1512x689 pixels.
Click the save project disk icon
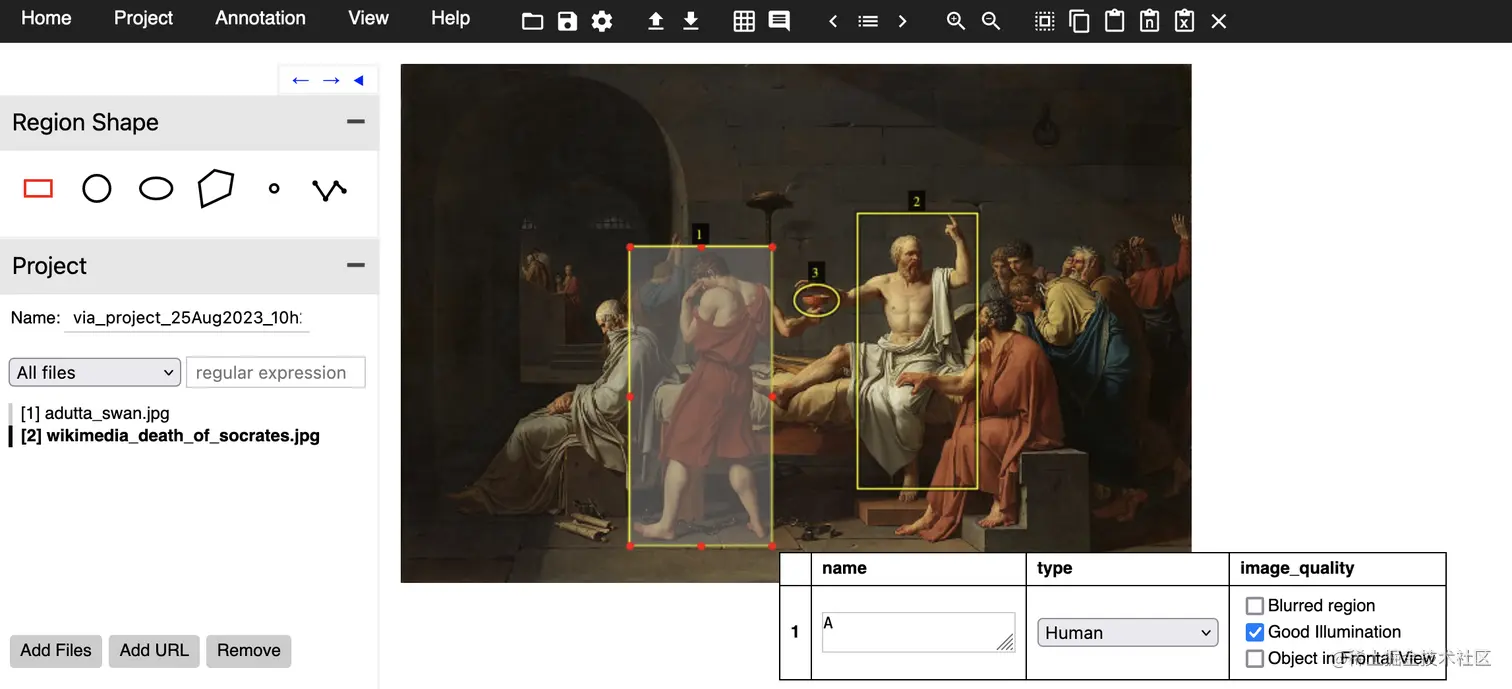pyautogui.click(x=567, y=21)
